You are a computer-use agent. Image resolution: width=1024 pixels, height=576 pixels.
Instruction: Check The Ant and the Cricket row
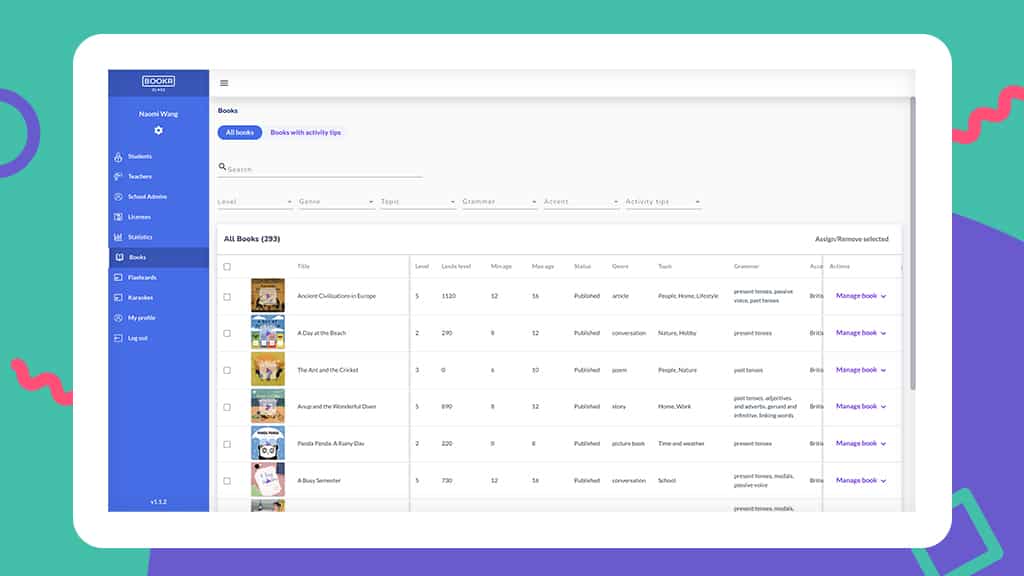point(227,370)
